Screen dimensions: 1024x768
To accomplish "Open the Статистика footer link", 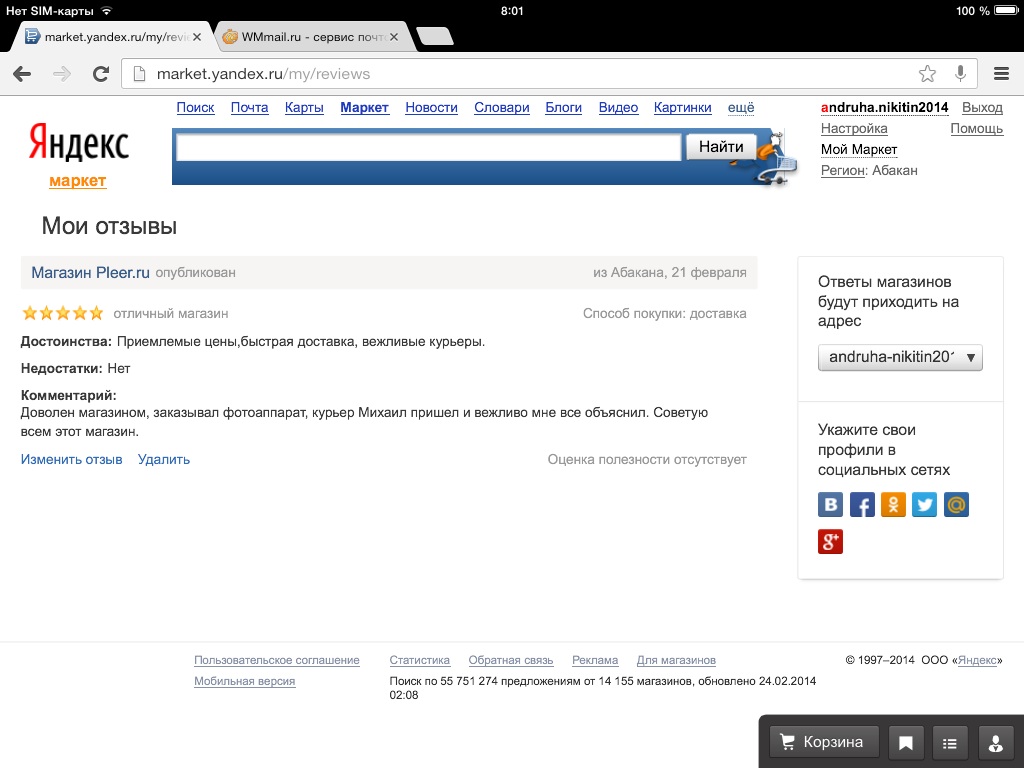I will pyautogui.click(x=420, y=660).
